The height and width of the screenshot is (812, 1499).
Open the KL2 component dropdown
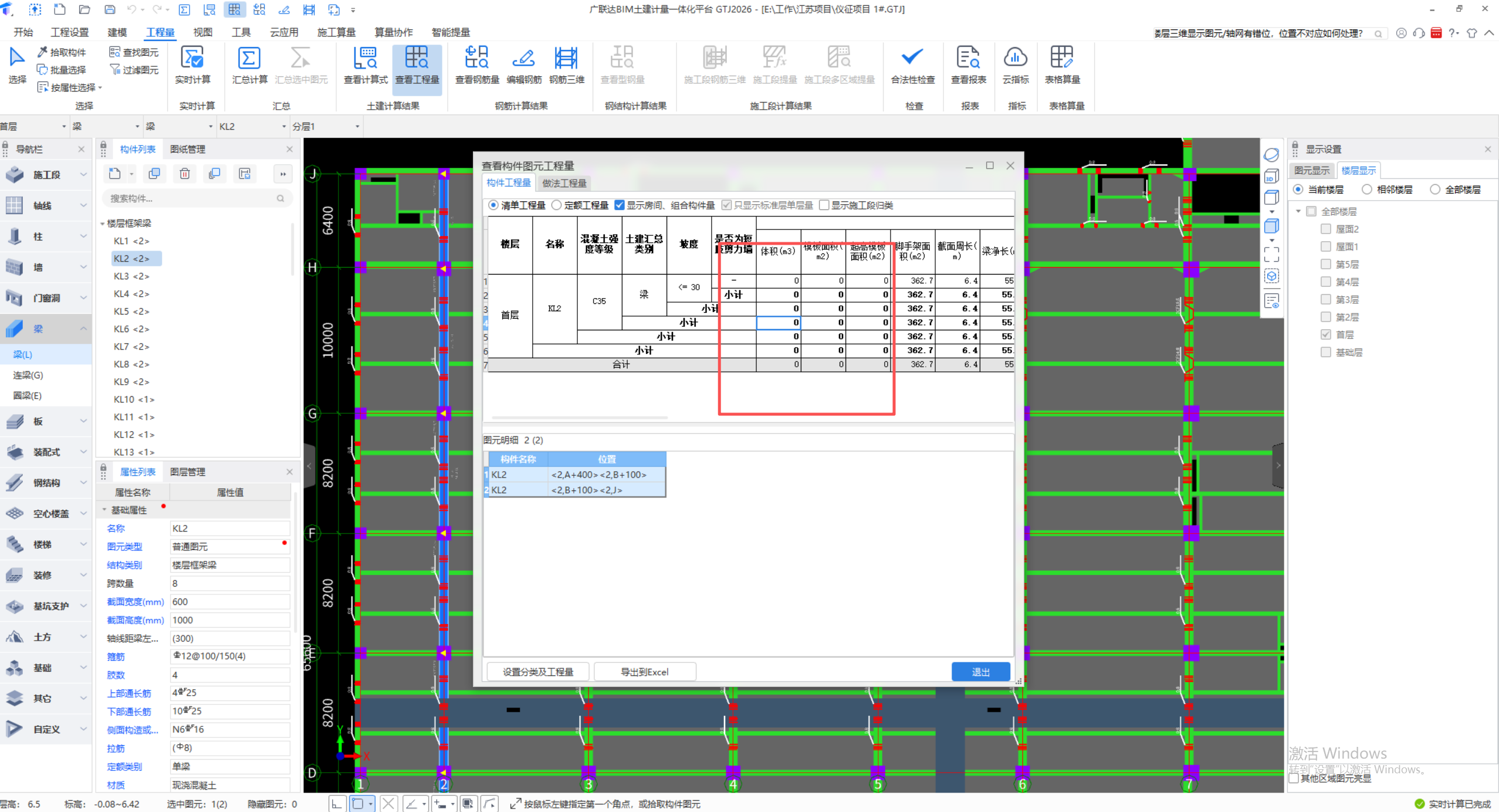(x=284, y=127)
